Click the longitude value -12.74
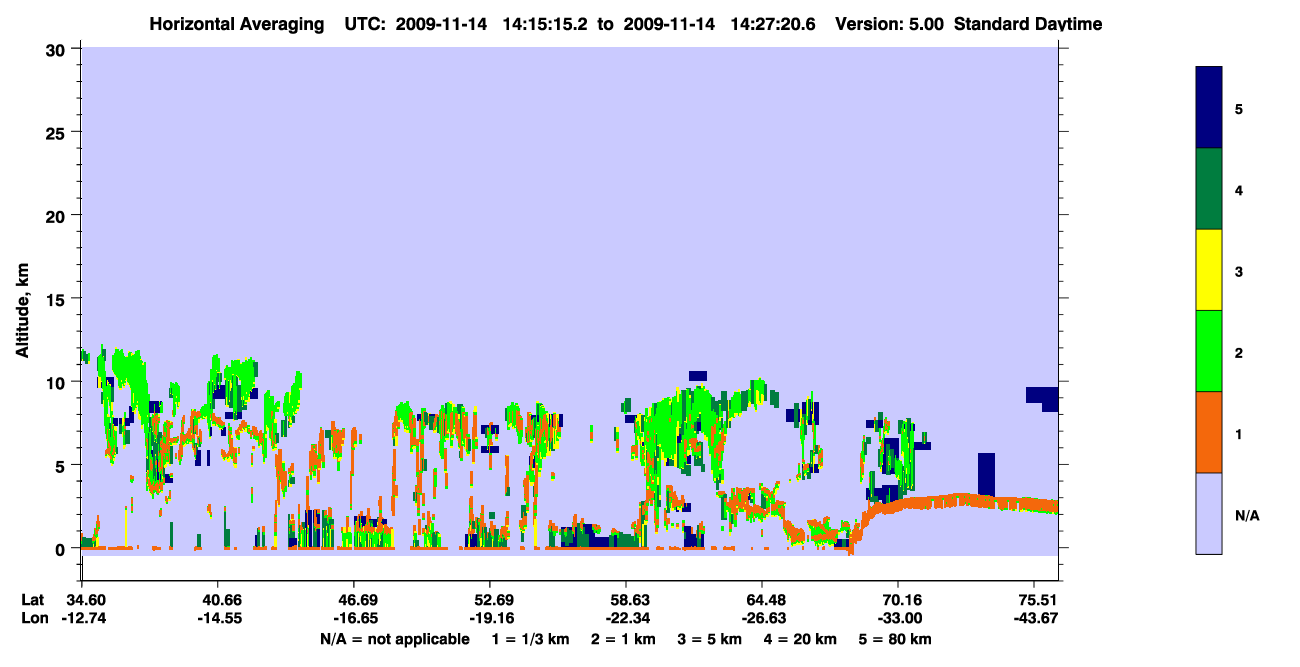Viewport: 1300px width, 667px height. pos(82,619)
